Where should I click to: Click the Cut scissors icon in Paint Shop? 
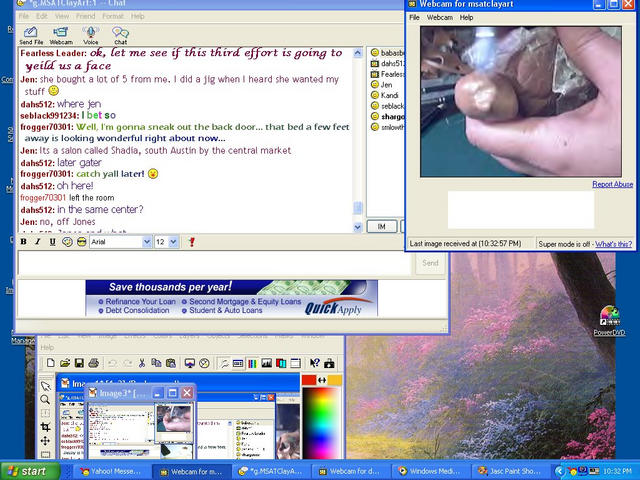pos(142,363)
